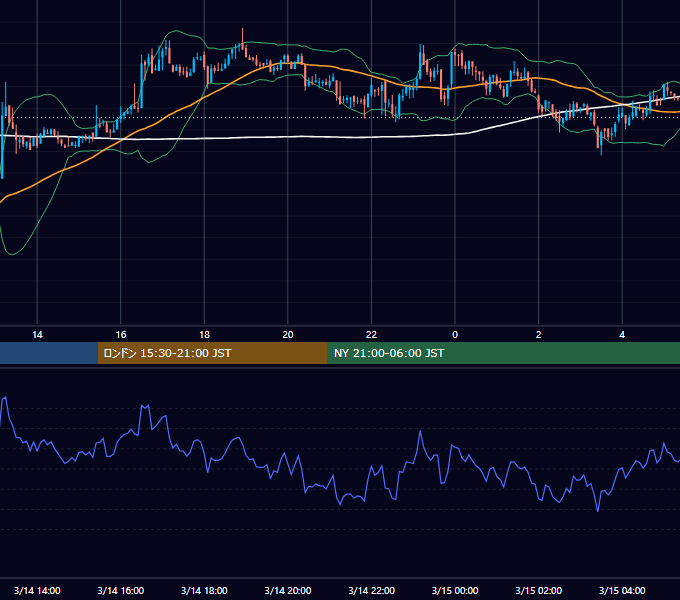
Task: Click the 3/14 20:00 date label
Action: pyautogui.click(x=288, y=590)
